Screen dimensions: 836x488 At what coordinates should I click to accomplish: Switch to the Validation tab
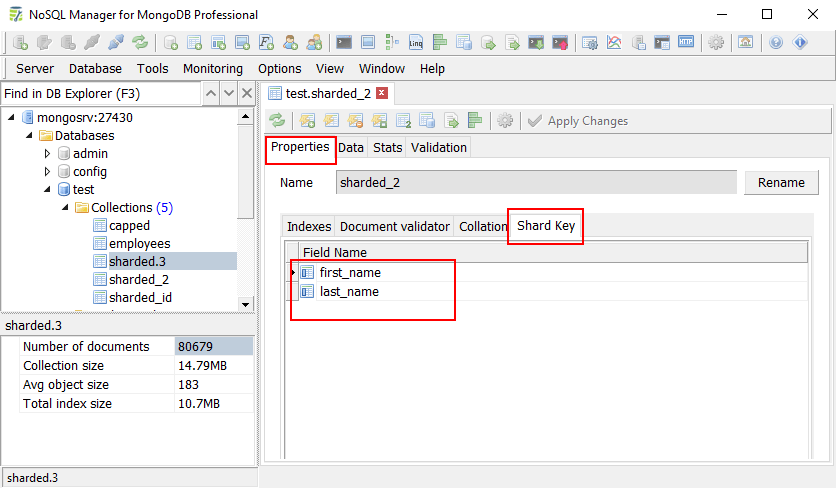click(439, 148)
